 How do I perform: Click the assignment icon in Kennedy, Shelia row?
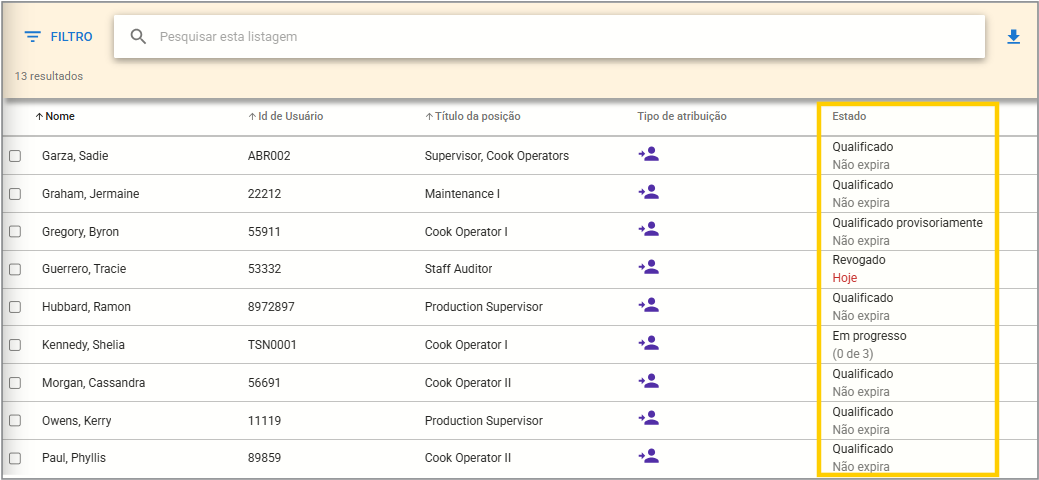[x=649, y=344]
